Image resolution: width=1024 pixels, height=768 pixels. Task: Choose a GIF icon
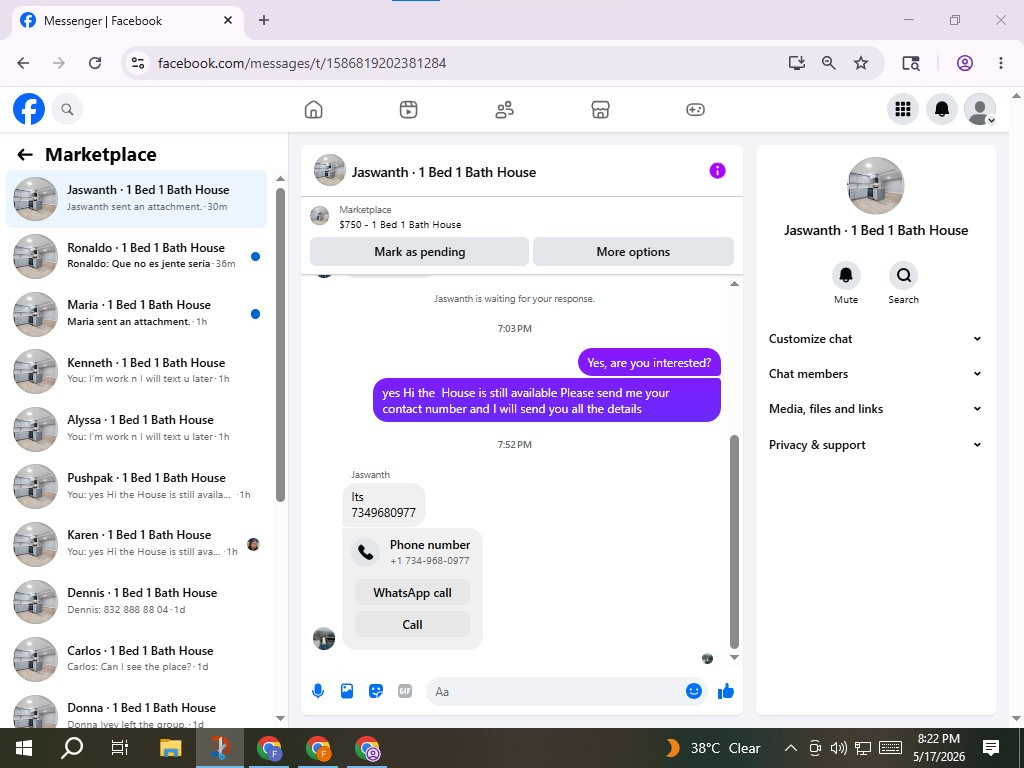(x=405, y=691)
